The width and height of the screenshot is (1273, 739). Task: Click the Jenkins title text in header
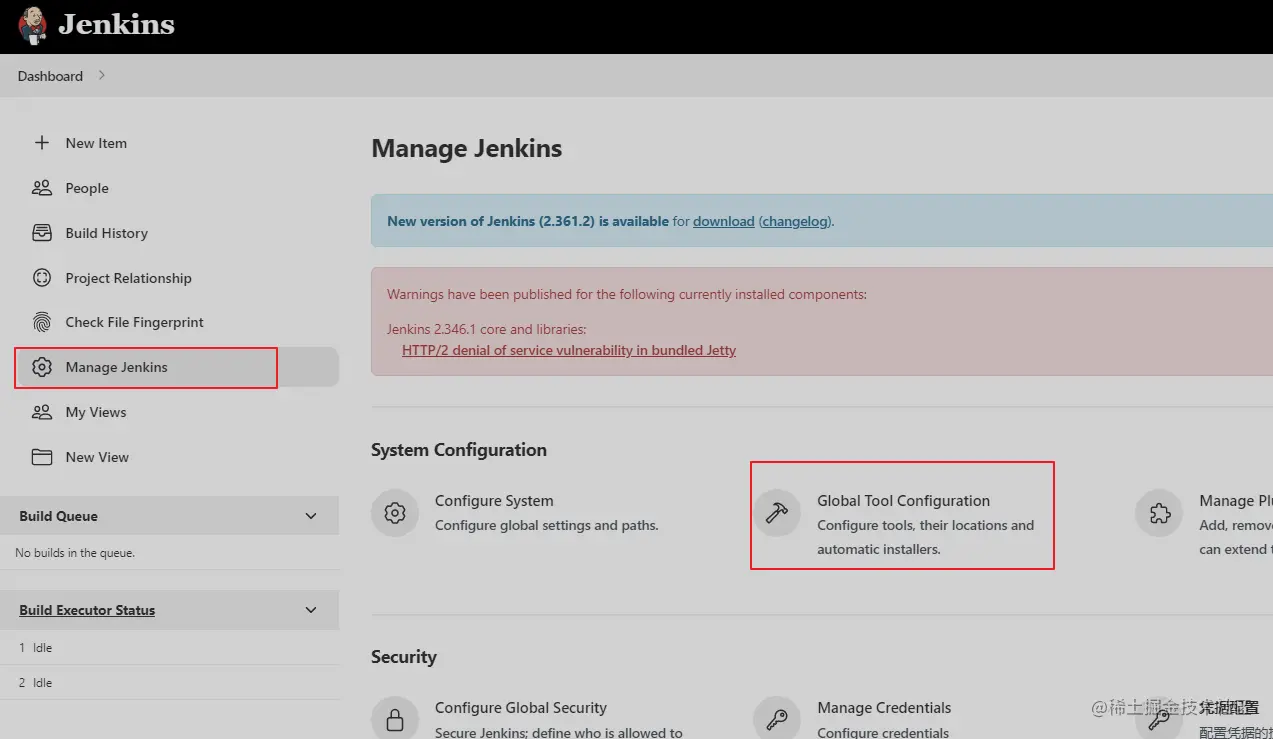point(116,24)
